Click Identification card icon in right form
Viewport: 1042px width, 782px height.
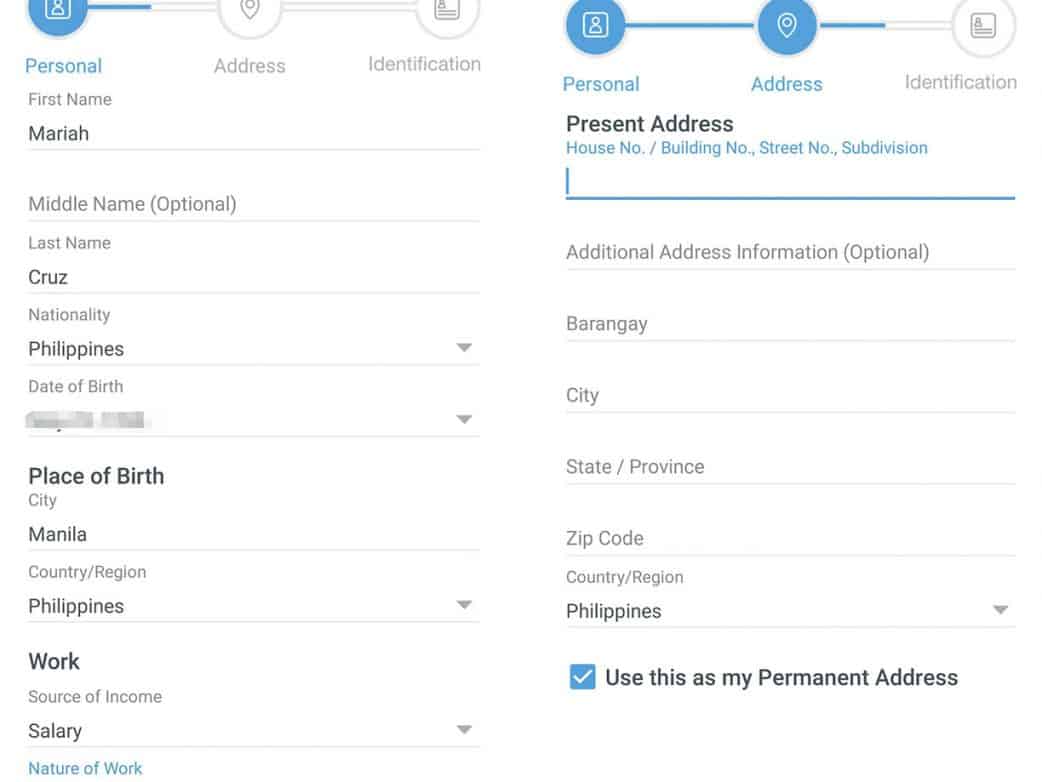point(984,26)
